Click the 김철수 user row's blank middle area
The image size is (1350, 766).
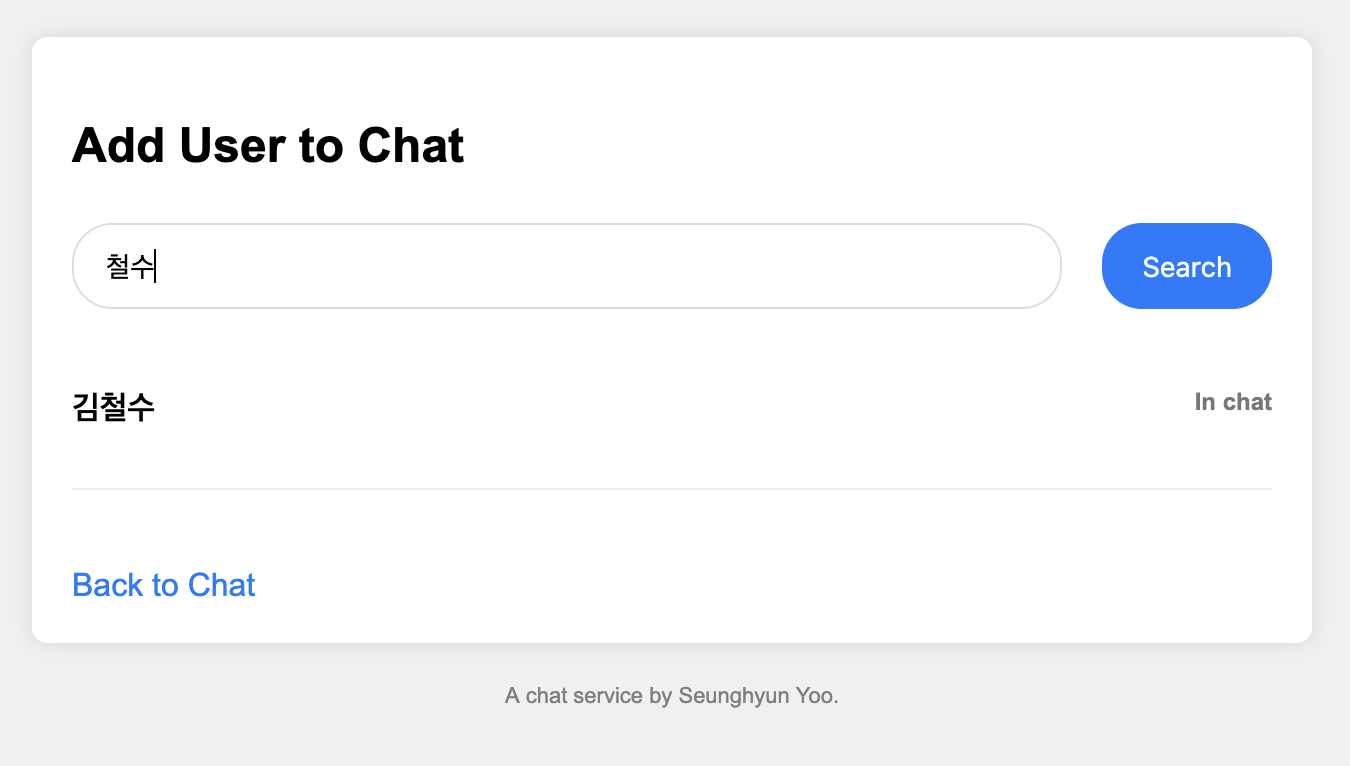click(x=671, y=407)
